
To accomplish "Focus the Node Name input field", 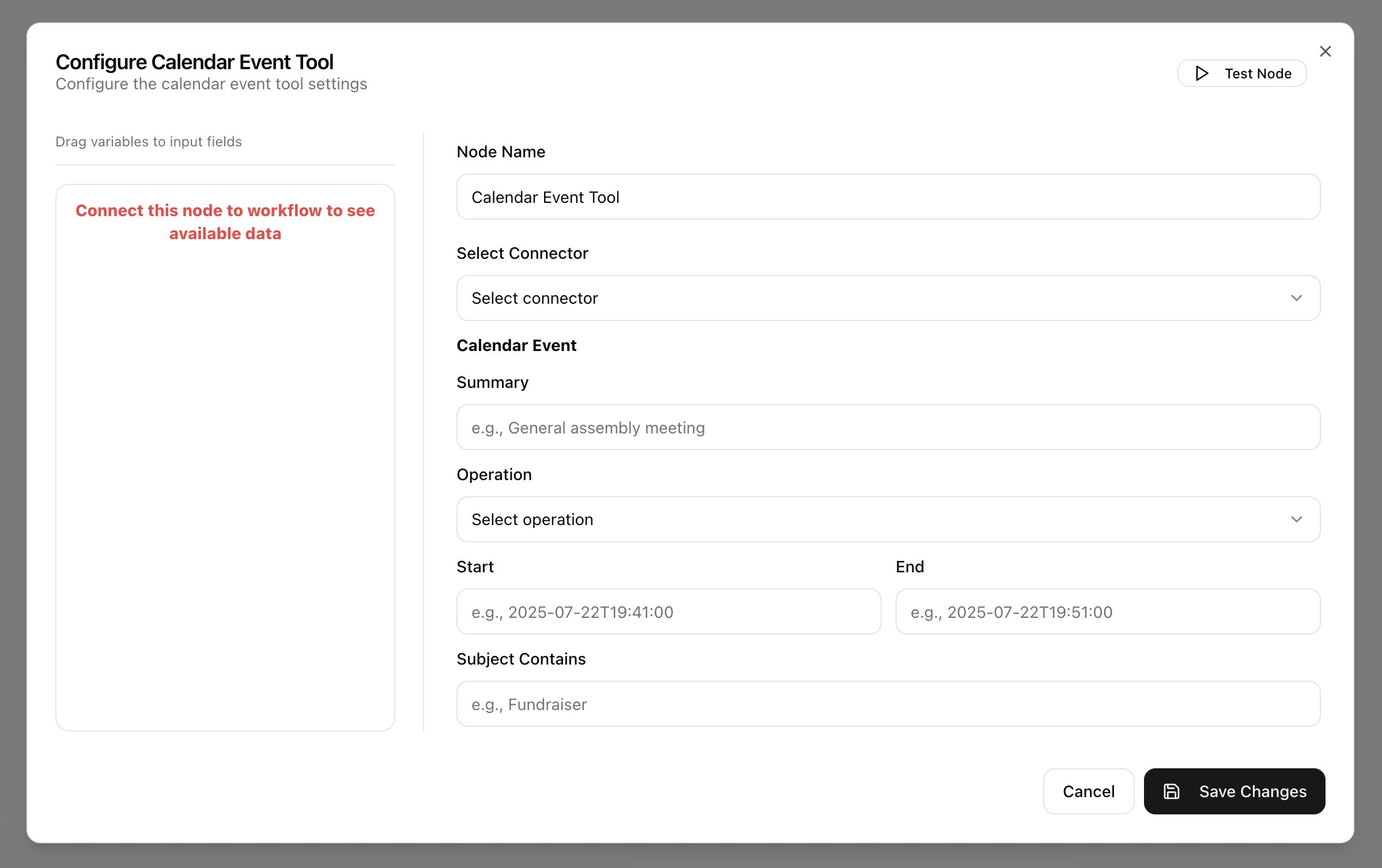I will click(888, 197).
